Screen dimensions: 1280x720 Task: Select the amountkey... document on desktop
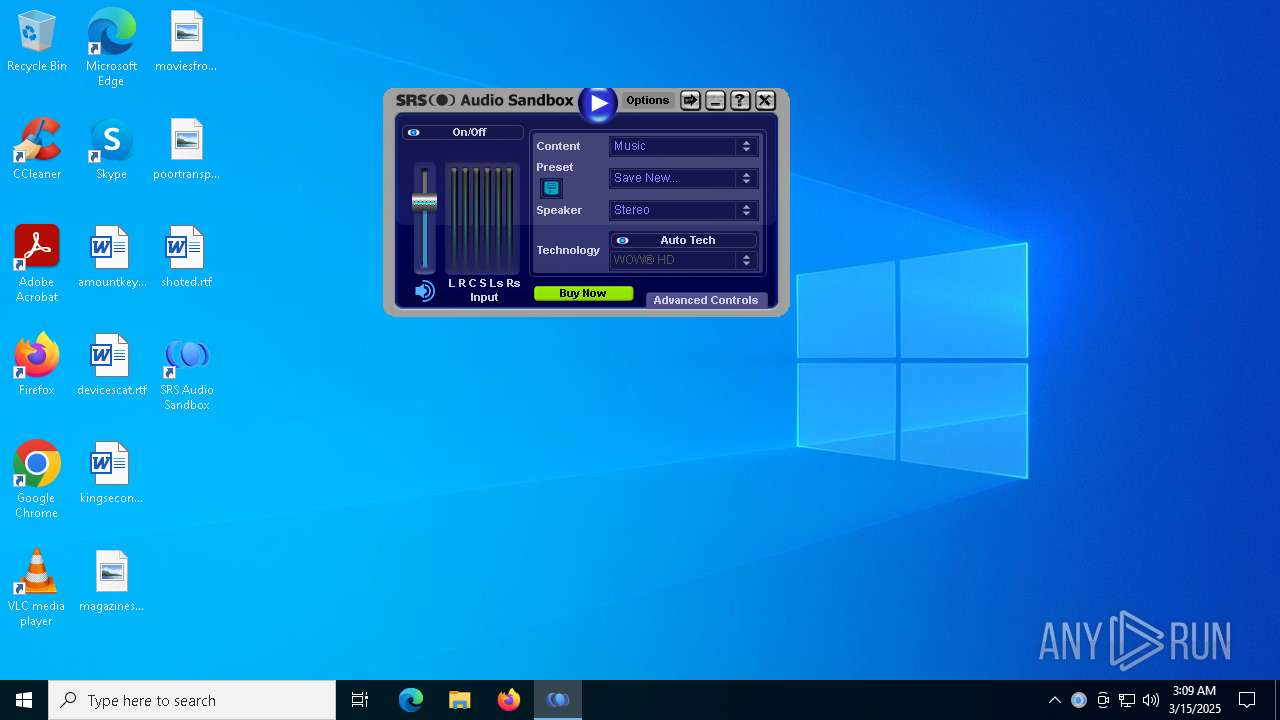(111, 258)
